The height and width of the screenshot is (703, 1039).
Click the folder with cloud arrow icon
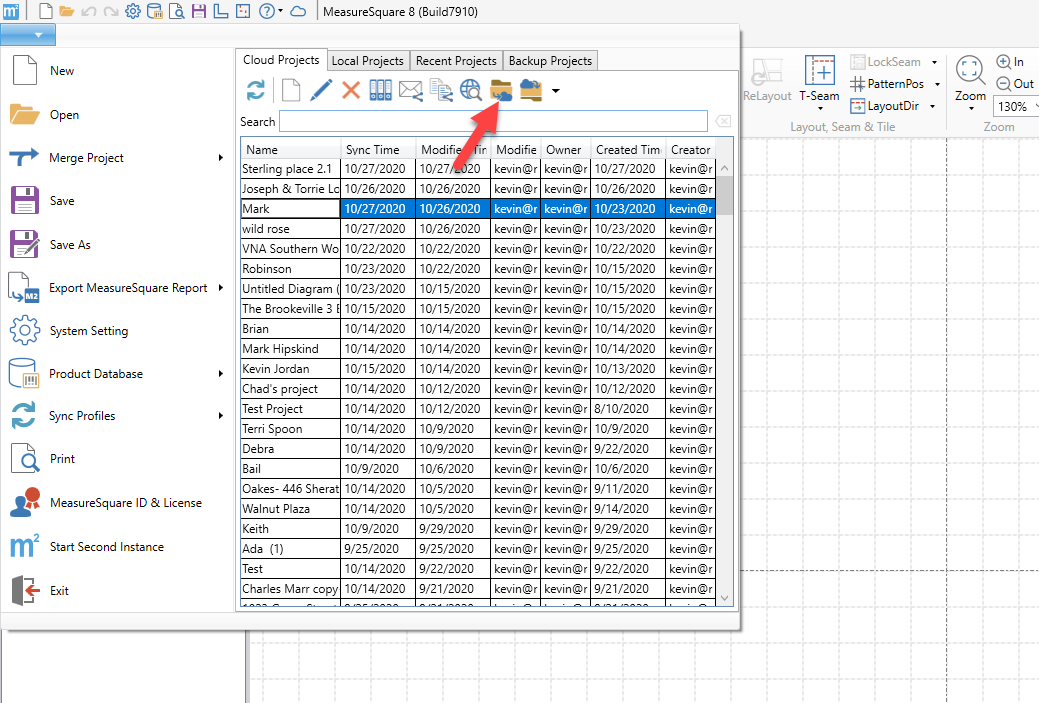501,91
